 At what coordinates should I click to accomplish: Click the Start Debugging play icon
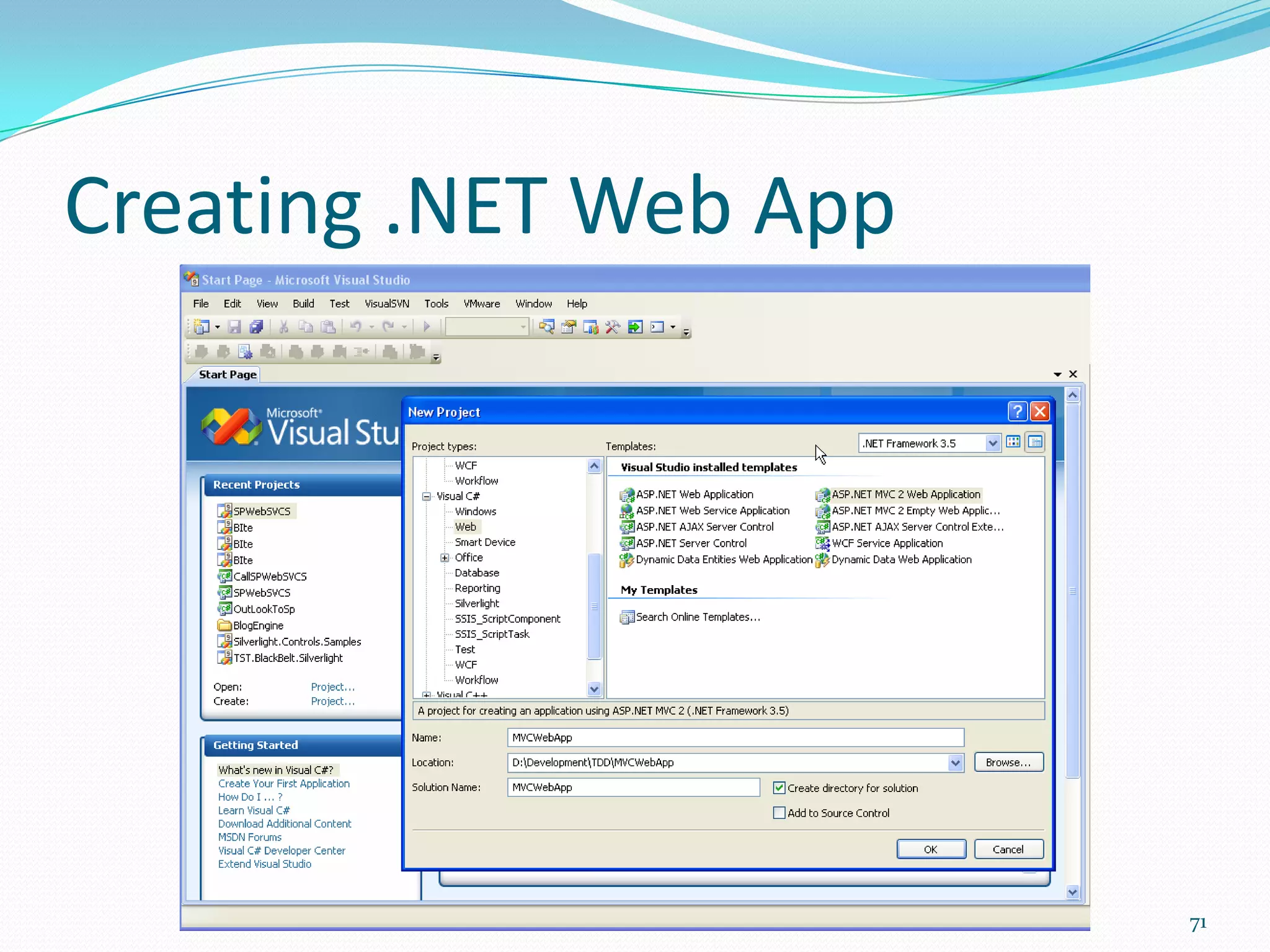427,327
